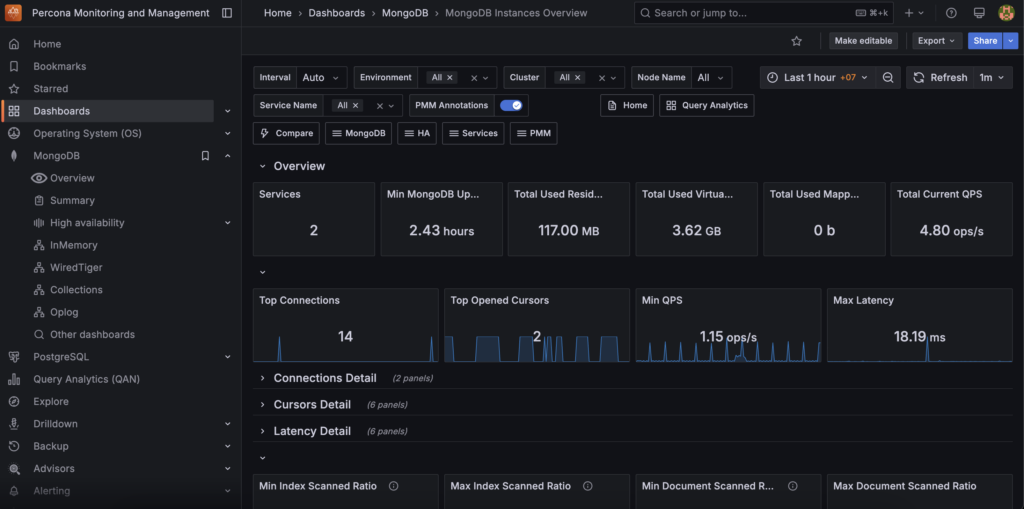Open Oplog in MongoDB menu
This screenshot has height=509, width=1024.
pos(64,312)
